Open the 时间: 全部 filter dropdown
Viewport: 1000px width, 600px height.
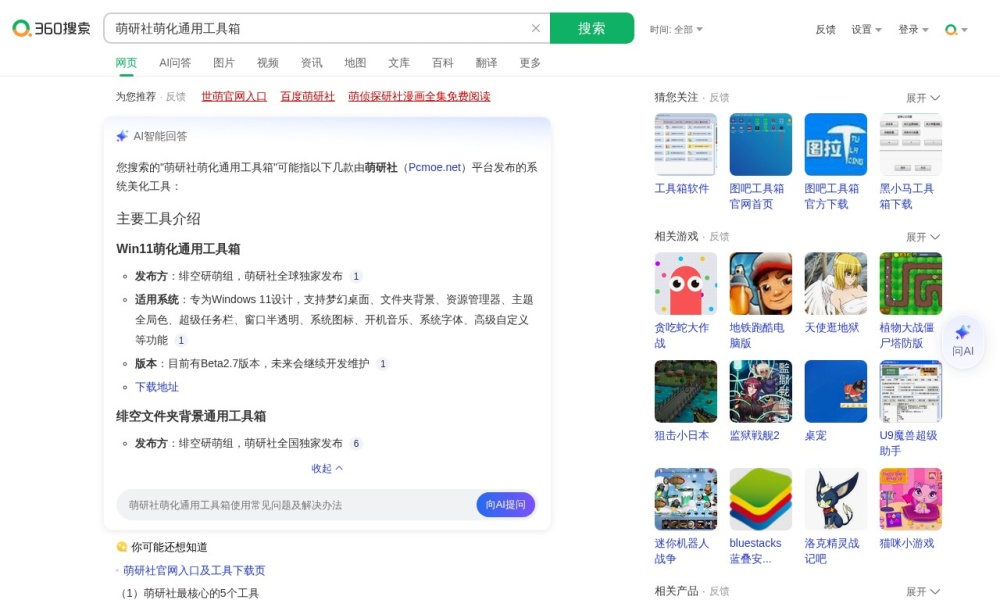pyautogui.click(x=676, y=29)
